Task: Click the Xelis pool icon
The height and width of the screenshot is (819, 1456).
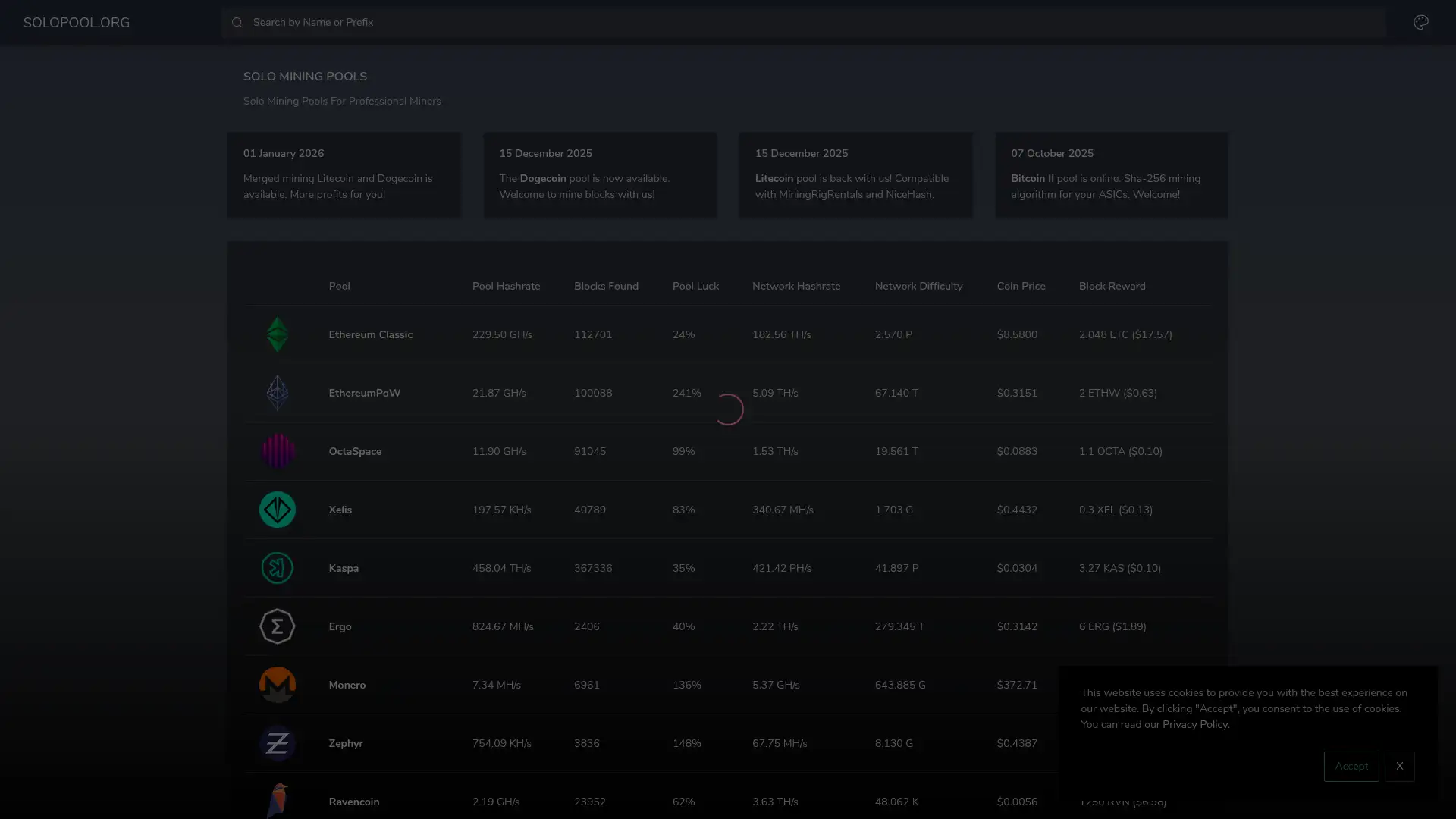Action: coord(278,510)
